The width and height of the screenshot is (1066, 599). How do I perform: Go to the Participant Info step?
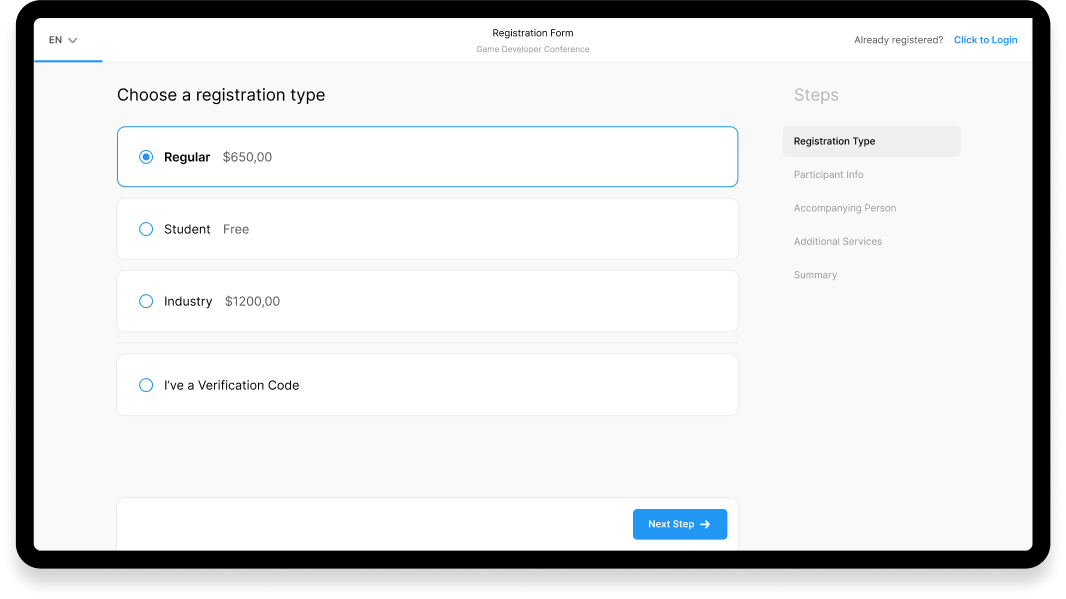(x=828, y=174)
